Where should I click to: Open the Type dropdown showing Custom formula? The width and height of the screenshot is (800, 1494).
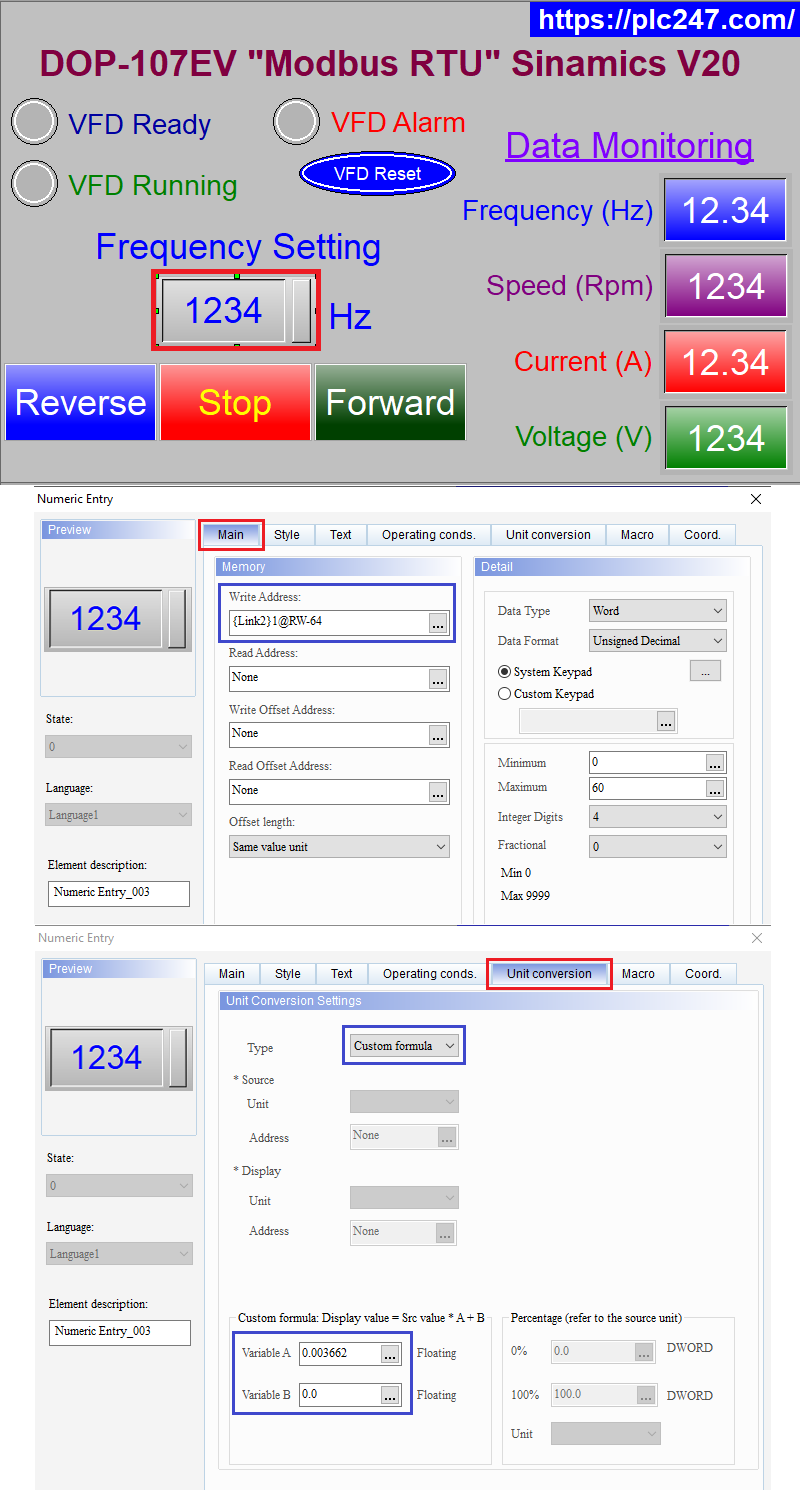click(404, 1044)
